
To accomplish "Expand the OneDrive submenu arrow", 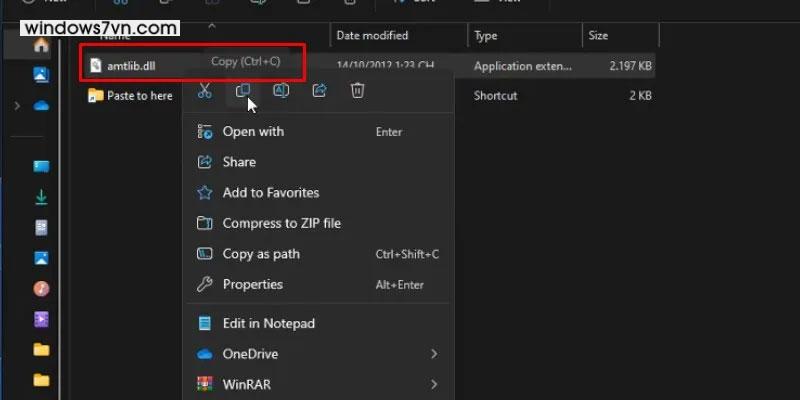I will click(434, 354).
